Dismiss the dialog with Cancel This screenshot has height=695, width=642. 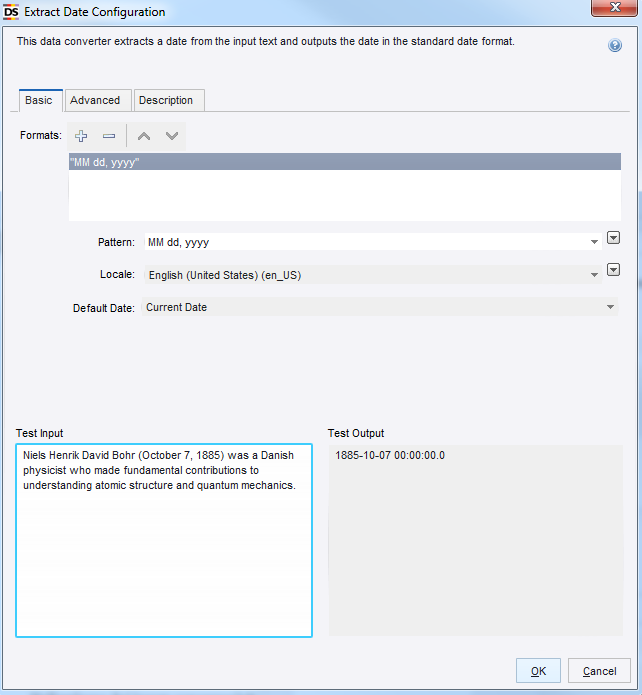tap(599, 671)
